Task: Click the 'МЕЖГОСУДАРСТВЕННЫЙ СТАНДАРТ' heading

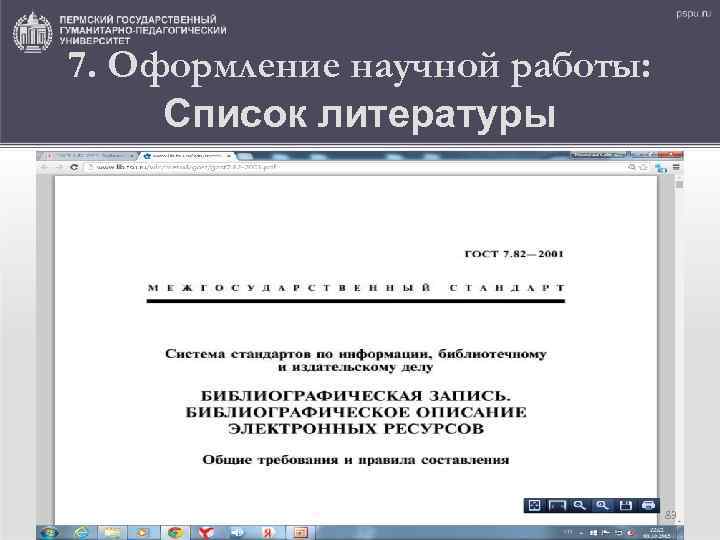Action: (356, 288)
